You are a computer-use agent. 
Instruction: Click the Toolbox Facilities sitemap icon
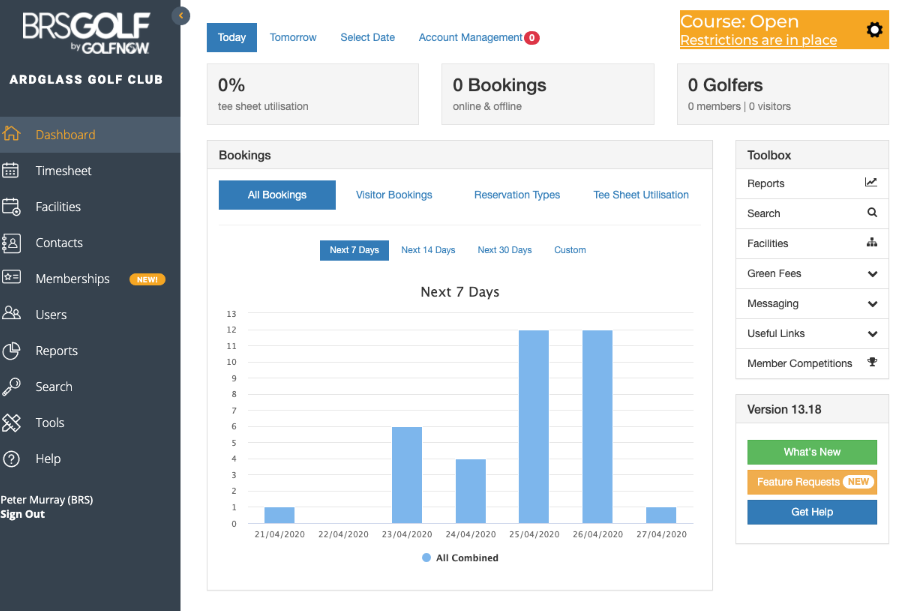click(x=872, y=242)
